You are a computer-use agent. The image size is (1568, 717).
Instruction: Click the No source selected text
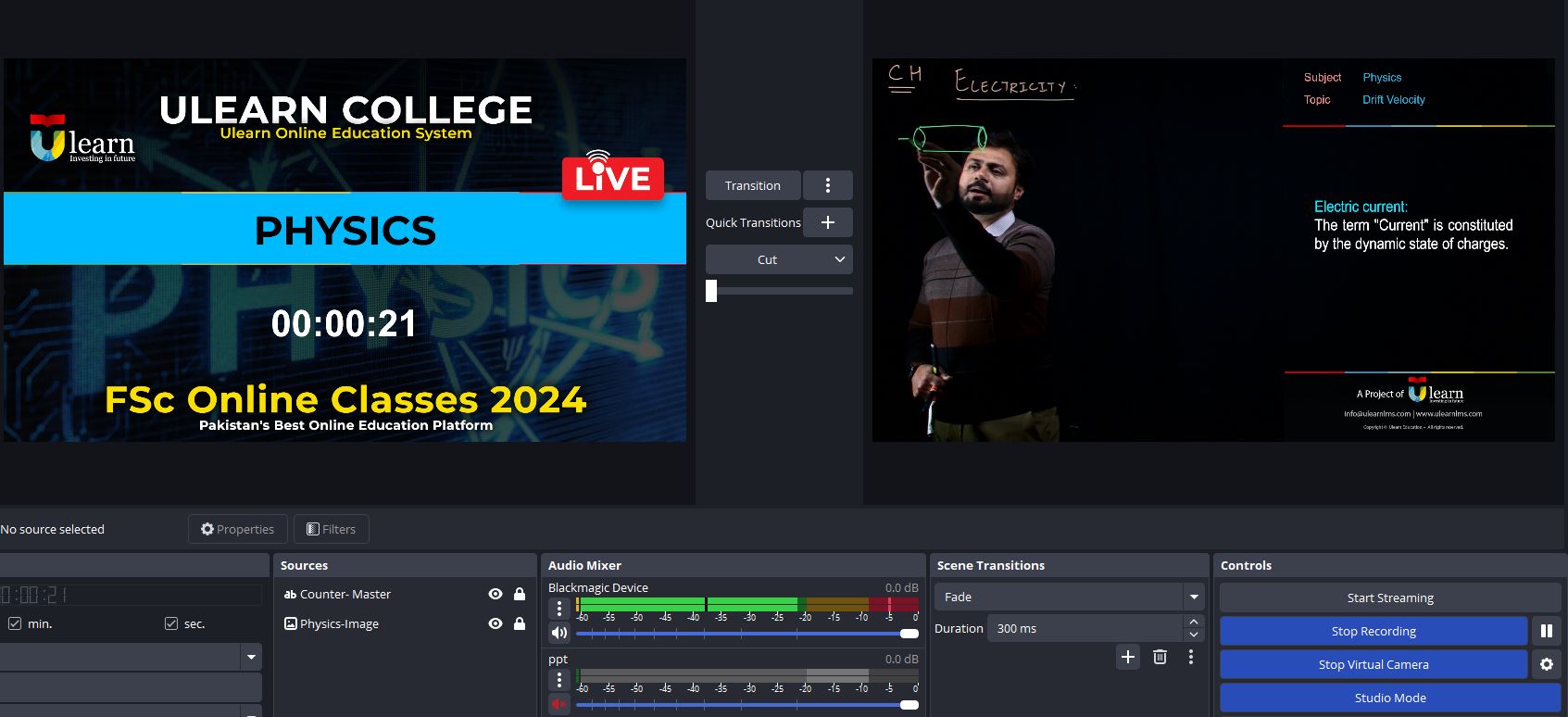53,529
